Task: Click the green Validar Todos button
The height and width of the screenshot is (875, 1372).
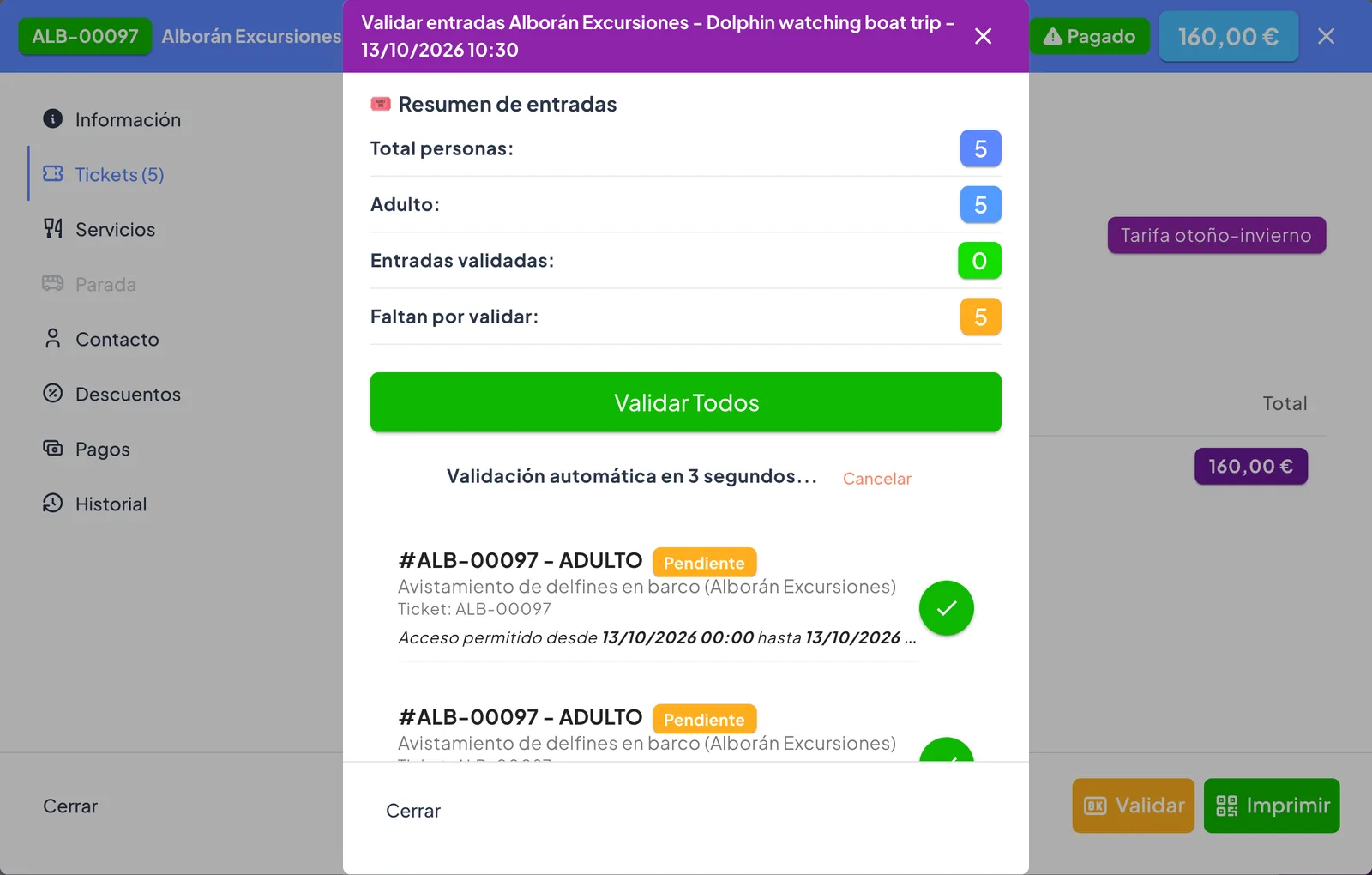Action: (686, 402)
